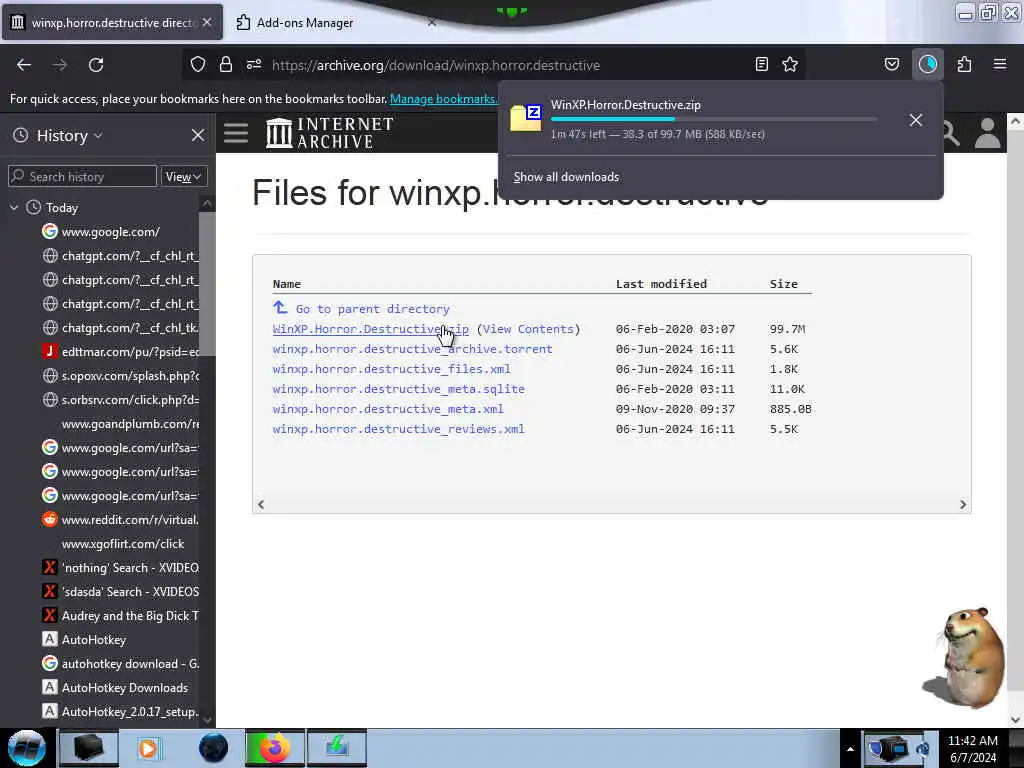
Task: Click the Manage bookmarks link
Action: click(444, 99)
